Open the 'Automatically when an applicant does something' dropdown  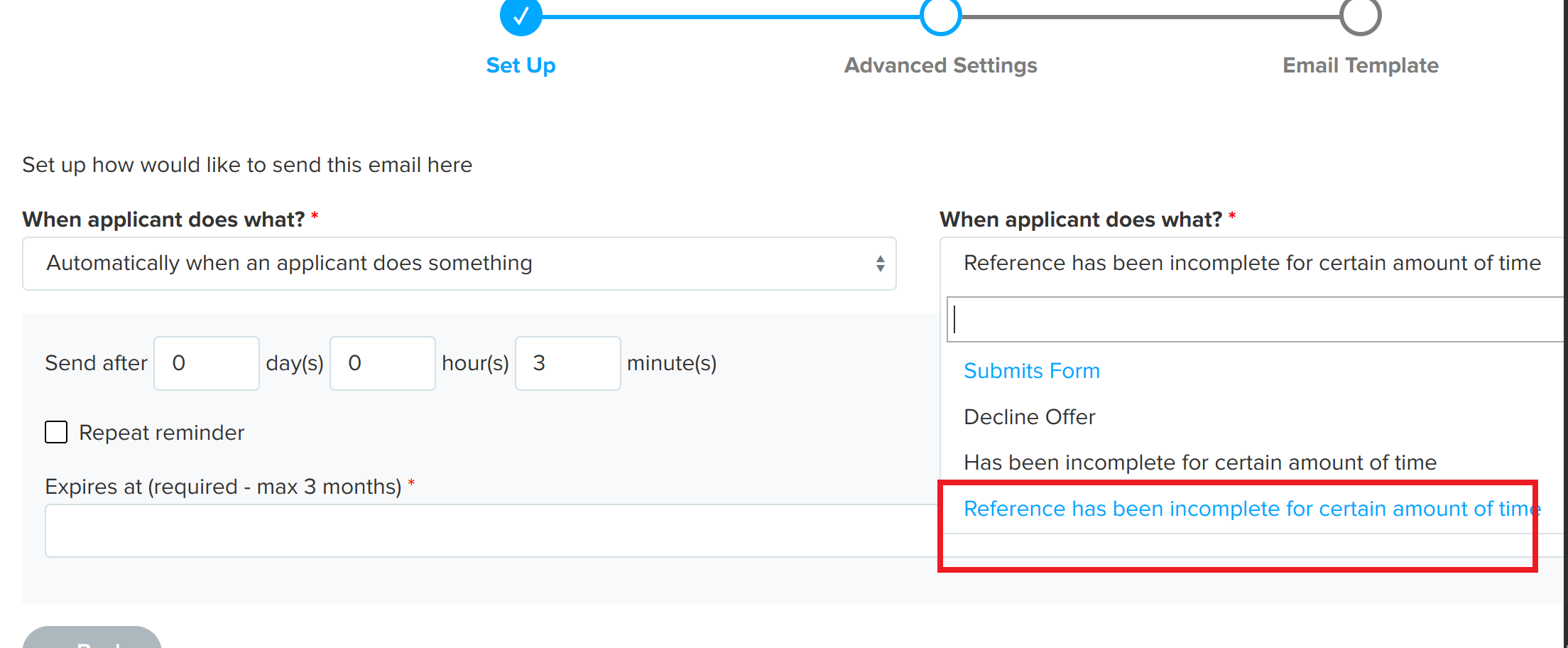coord(459,264)
